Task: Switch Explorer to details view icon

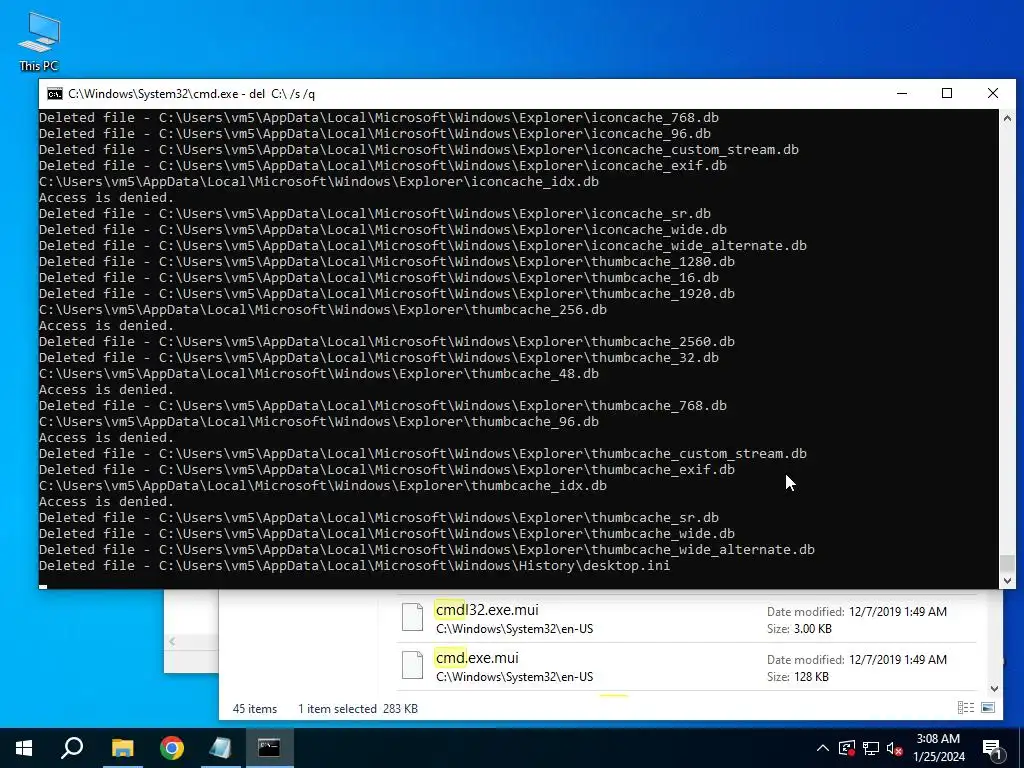Action: pyautogui.click(x=965, y=708)
